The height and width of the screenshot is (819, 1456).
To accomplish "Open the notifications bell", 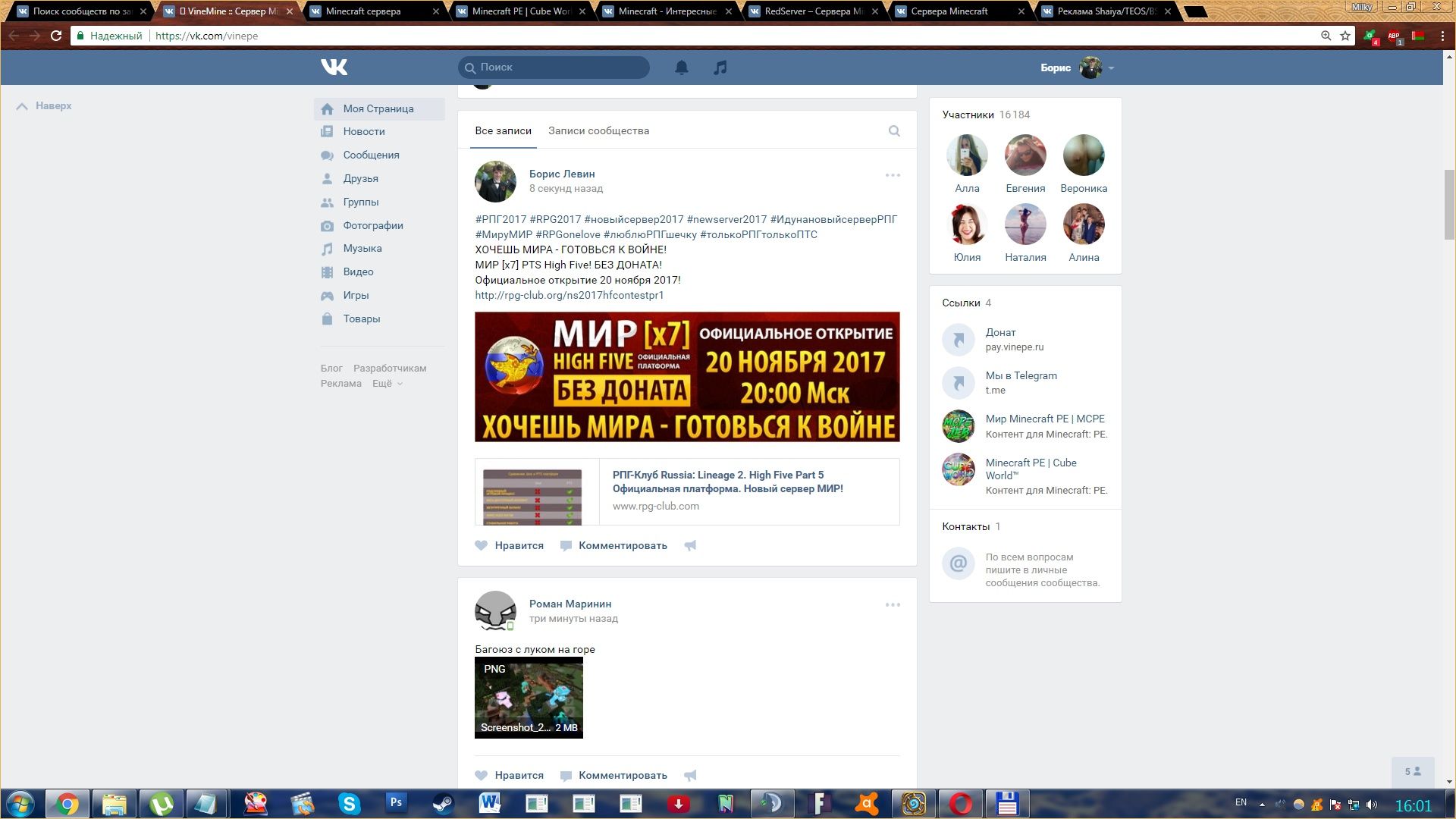I will point(682,67).
